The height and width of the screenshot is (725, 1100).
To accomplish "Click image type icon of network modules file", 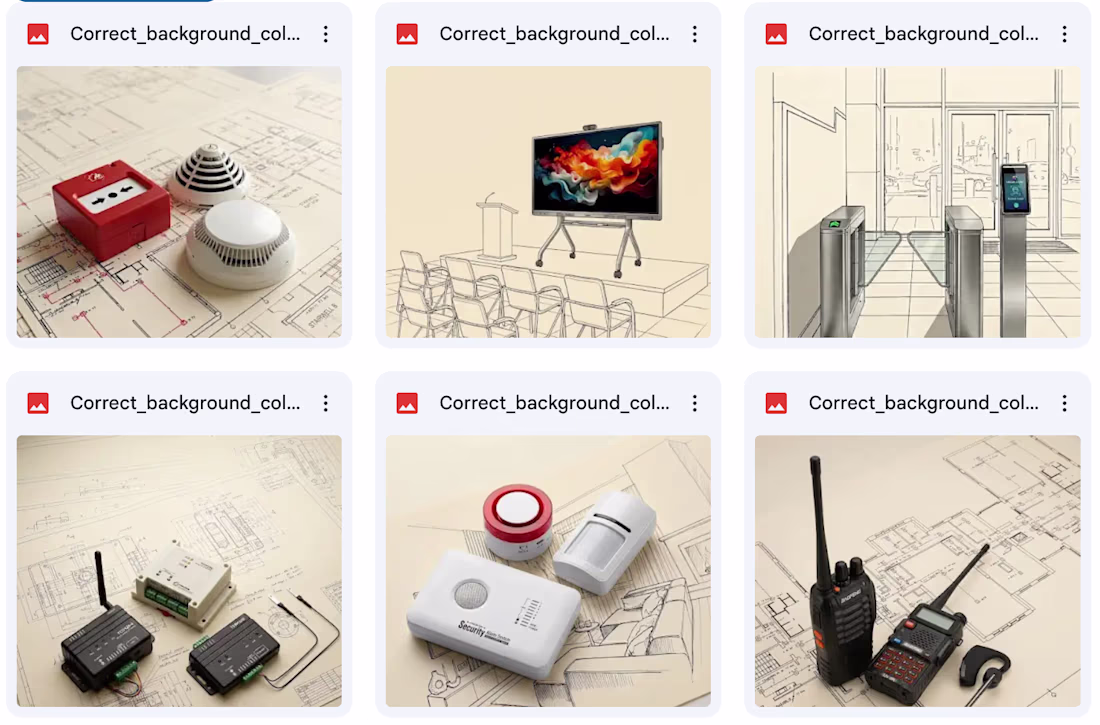I will 38,403.
